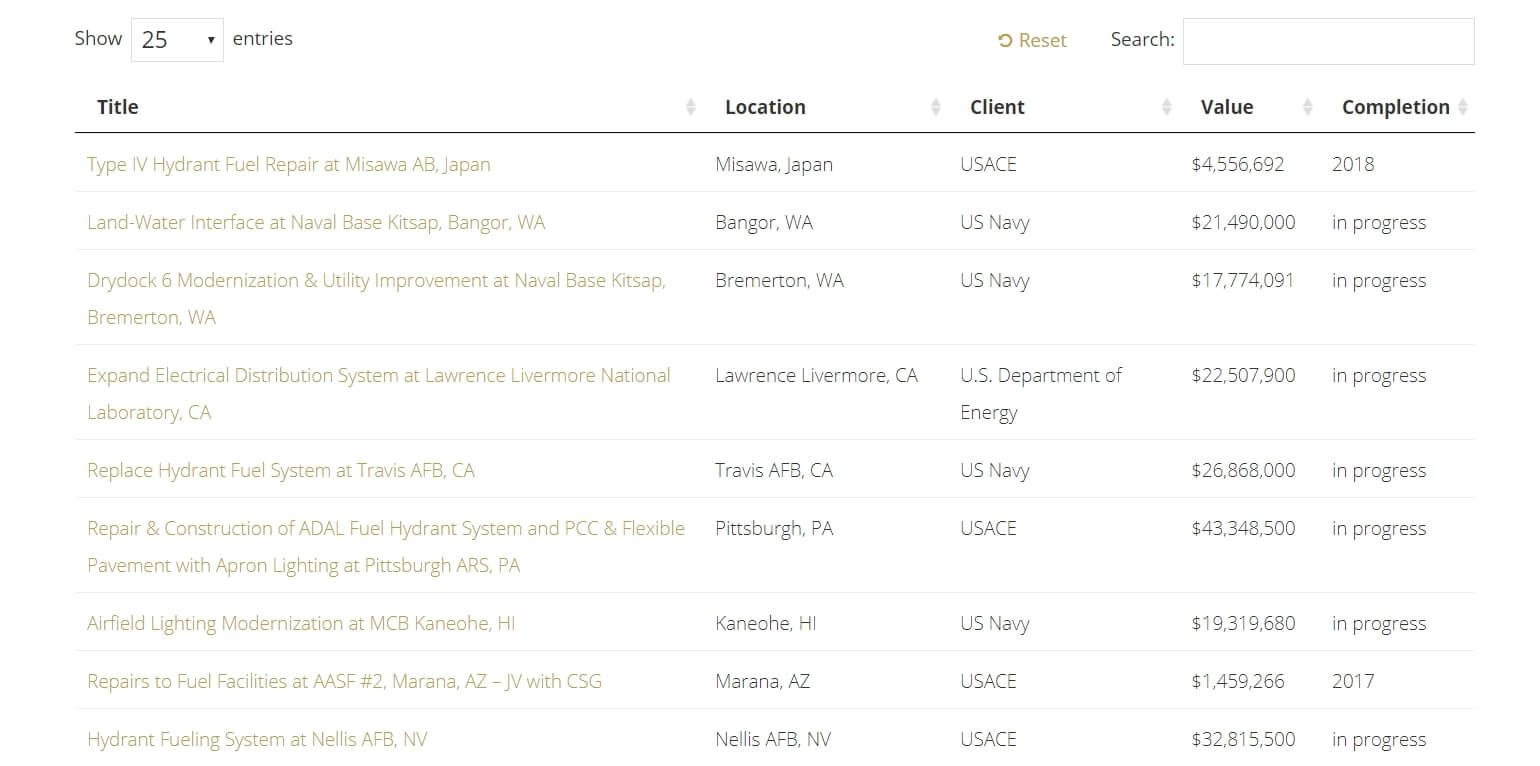Open Hydrant Fueling System at Nellis AFB

(257, 739)
